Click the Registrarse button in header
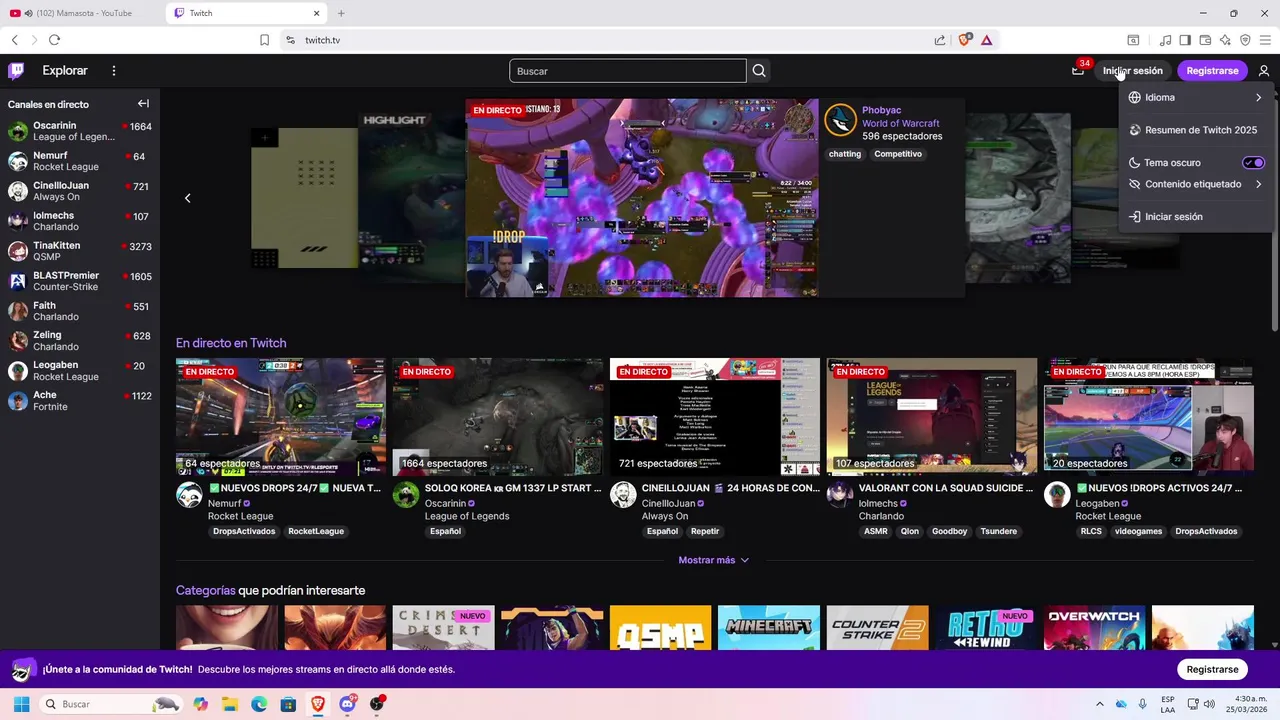The image size is (1280, 720). (1212, 71)
